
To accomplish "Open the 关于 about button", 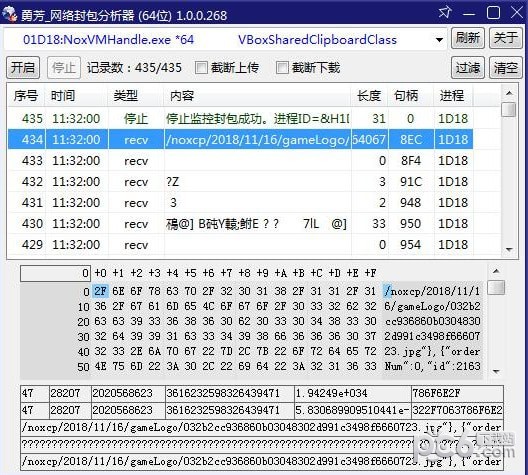I will point(505,38).
